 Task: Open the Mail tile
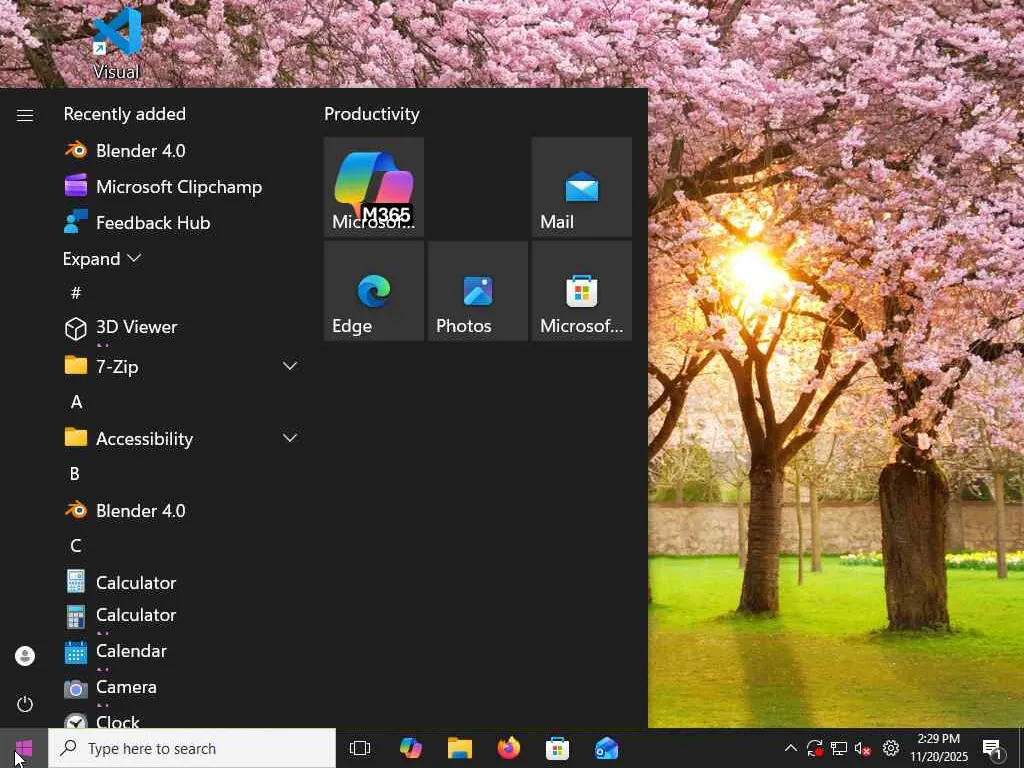582,187
